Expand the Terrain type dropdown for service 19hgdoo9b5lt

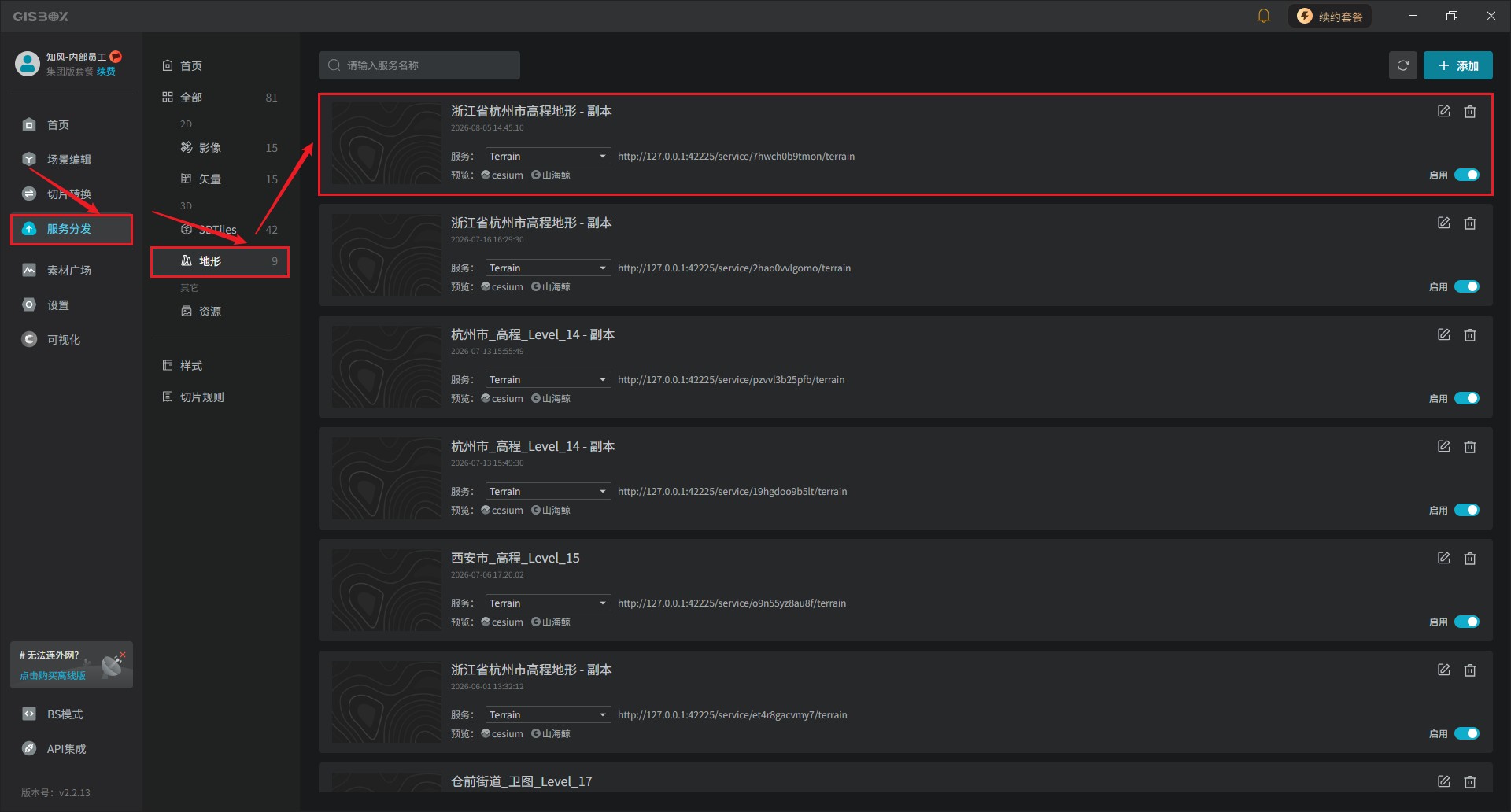pyautogui.click(x=548, y=491)
